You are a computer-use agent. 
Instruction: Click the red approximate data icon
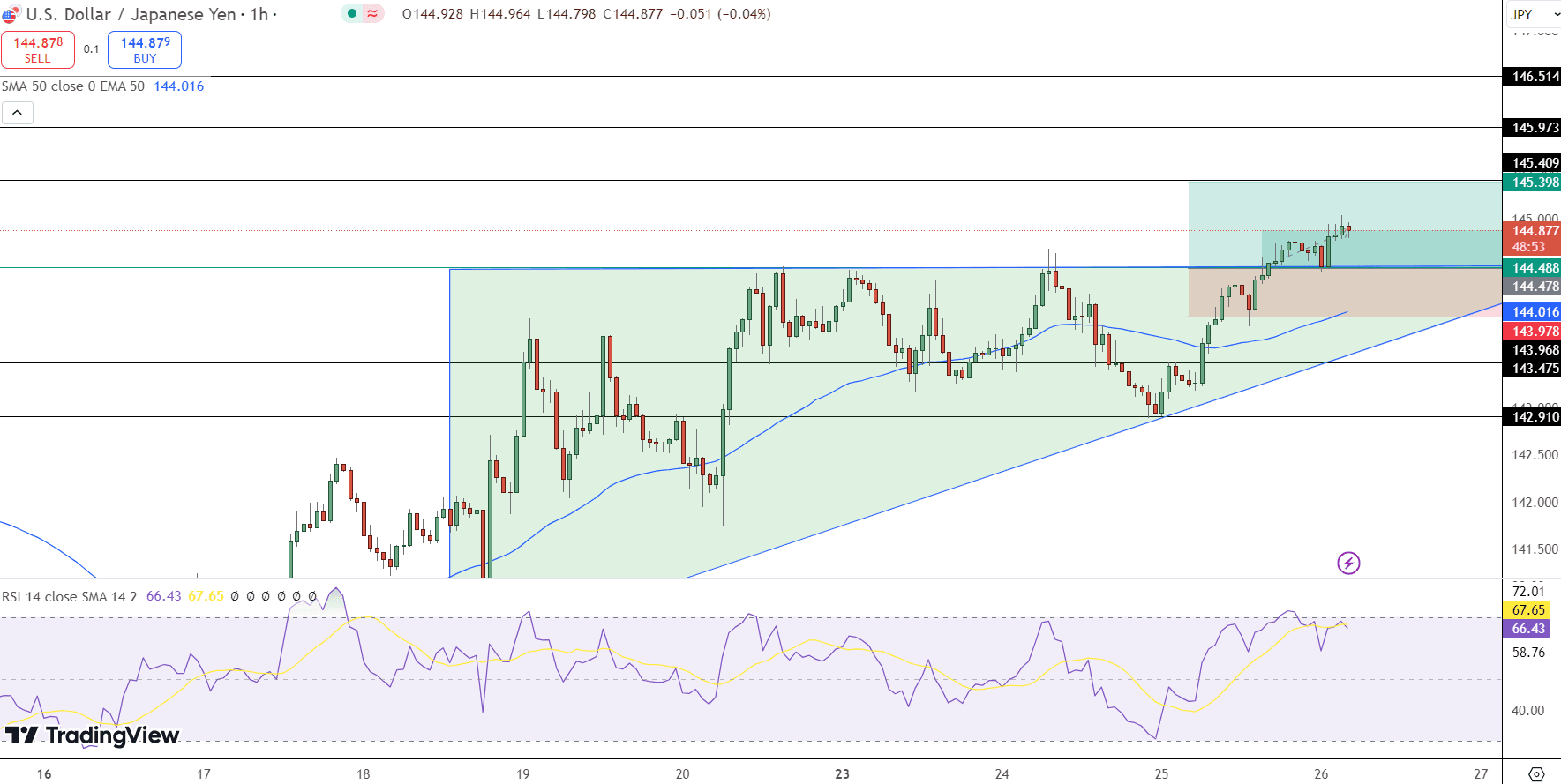pos(372,14)
